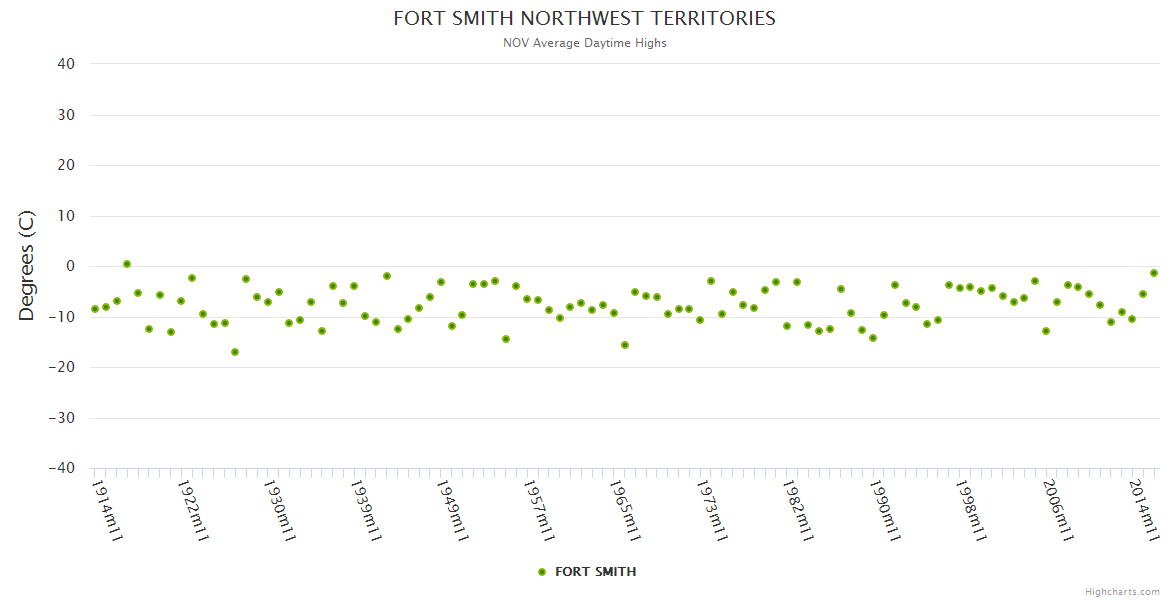The height and width of the screenshot is (600, 1170).
Task: Click the lowest data point near -17
Action: pyautogui.click(x=235, y=352)
